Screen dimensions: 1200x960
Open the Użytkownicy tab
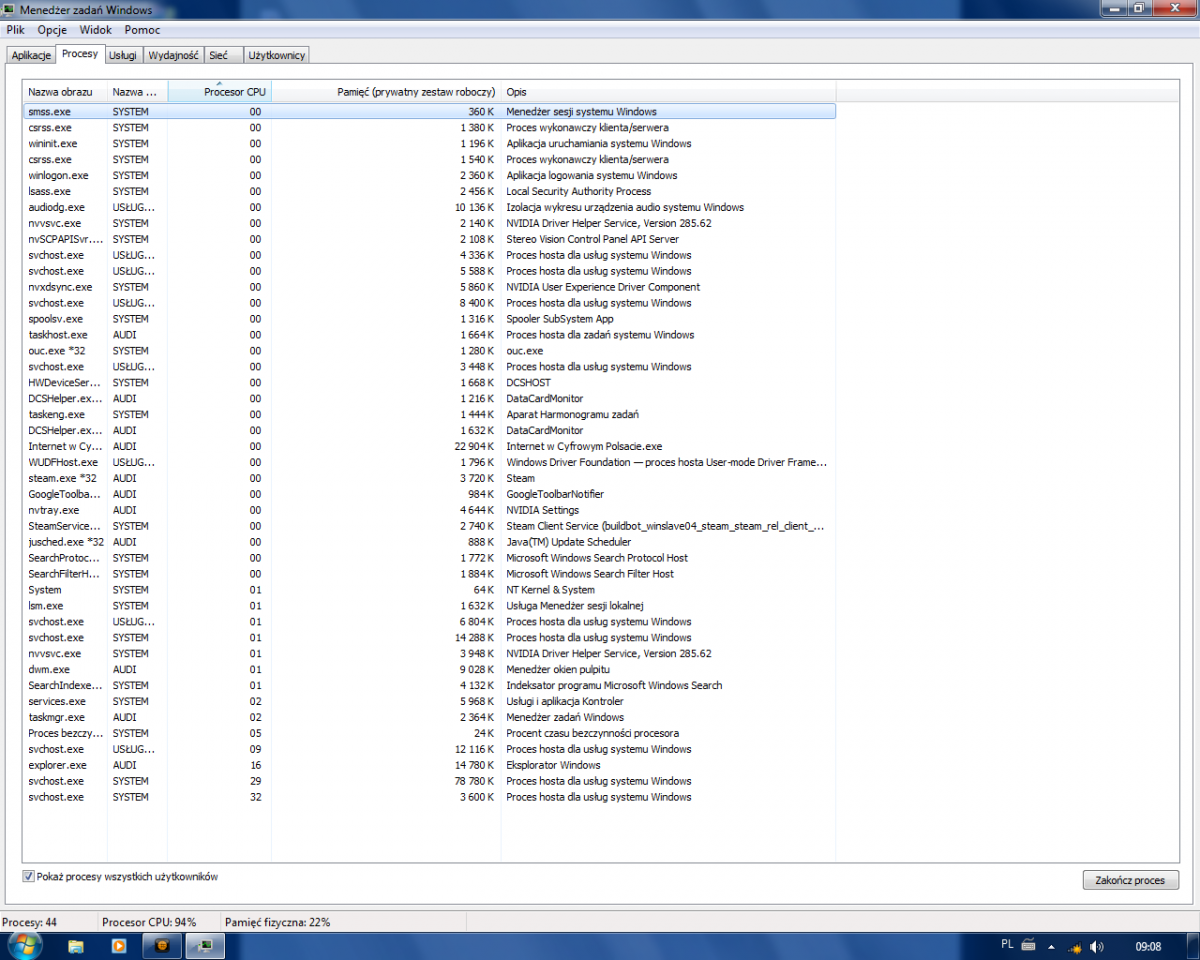click(x=277, y=55)
